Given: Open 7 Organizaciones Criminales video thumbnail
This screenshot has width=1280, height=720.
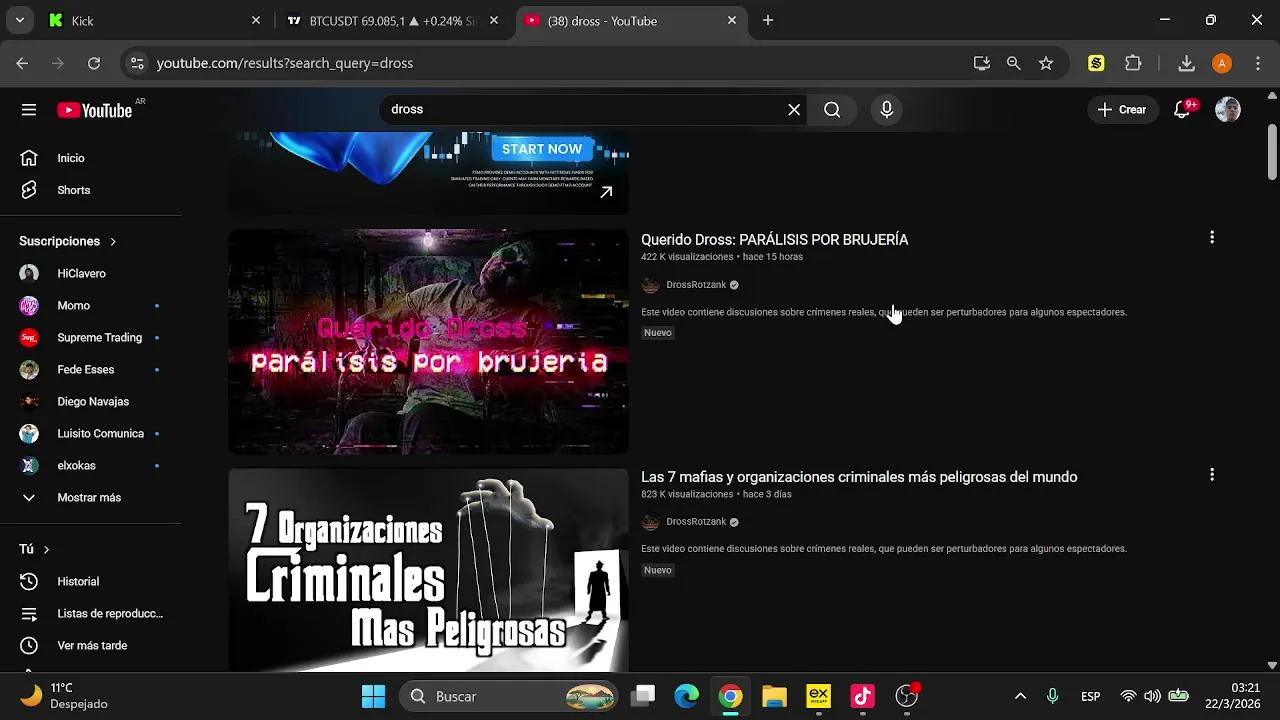Looking at the screenshot, I should (x=428, y=570).
